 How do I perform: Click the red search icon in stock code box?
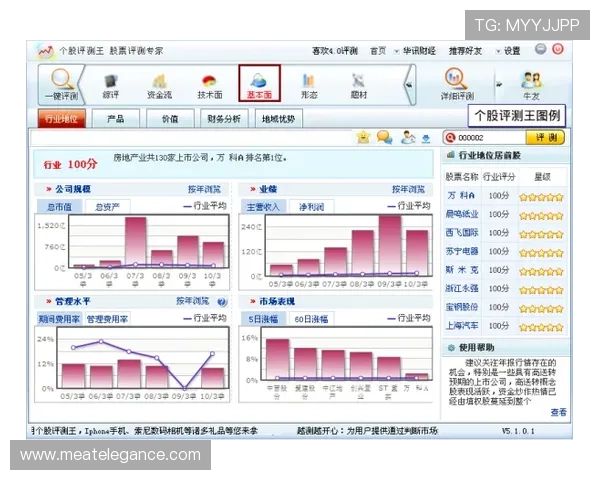[450, 137]
